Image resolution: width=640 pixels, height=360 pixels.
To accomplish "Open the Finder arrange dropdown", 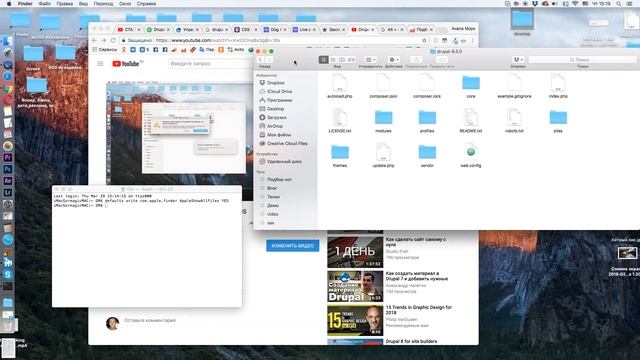I will [x=370, y=60].
